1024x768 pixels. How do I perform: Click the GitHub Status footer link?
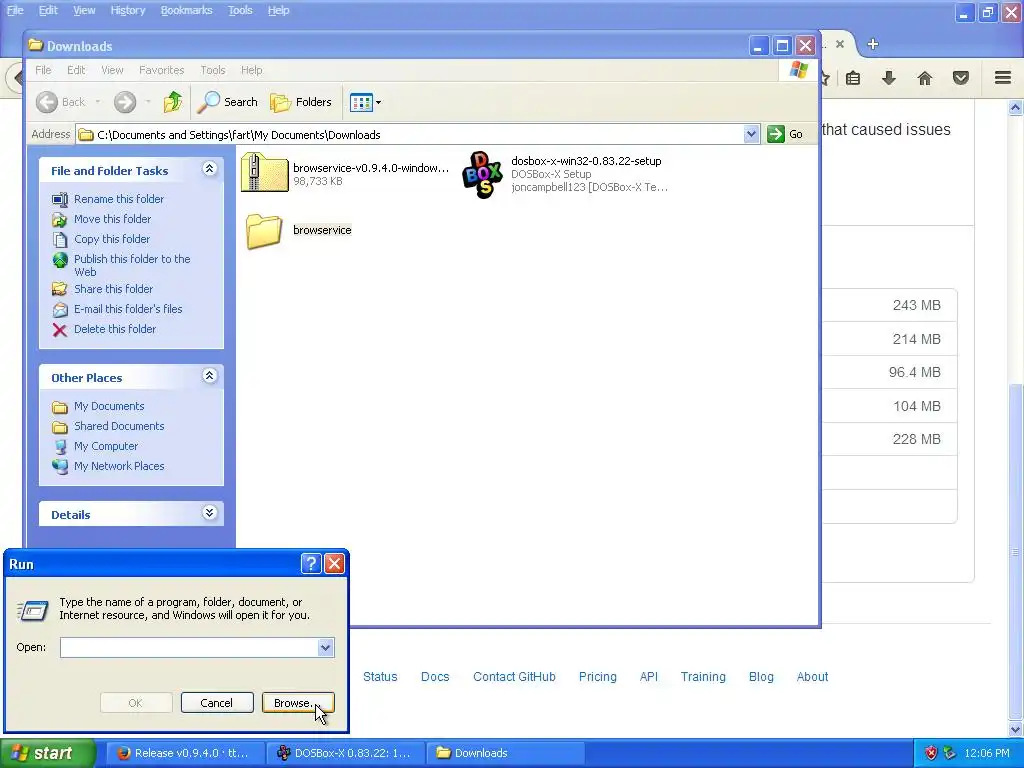point(380,677)
